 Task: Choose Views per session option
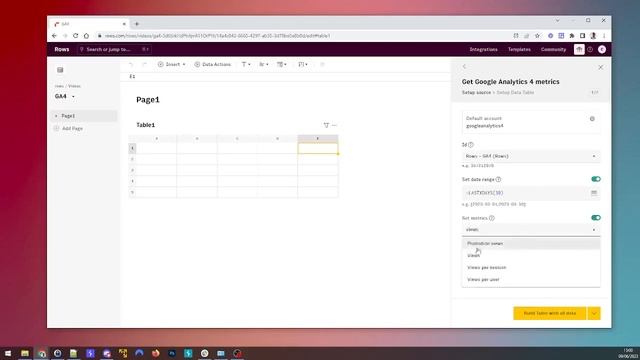531,268
